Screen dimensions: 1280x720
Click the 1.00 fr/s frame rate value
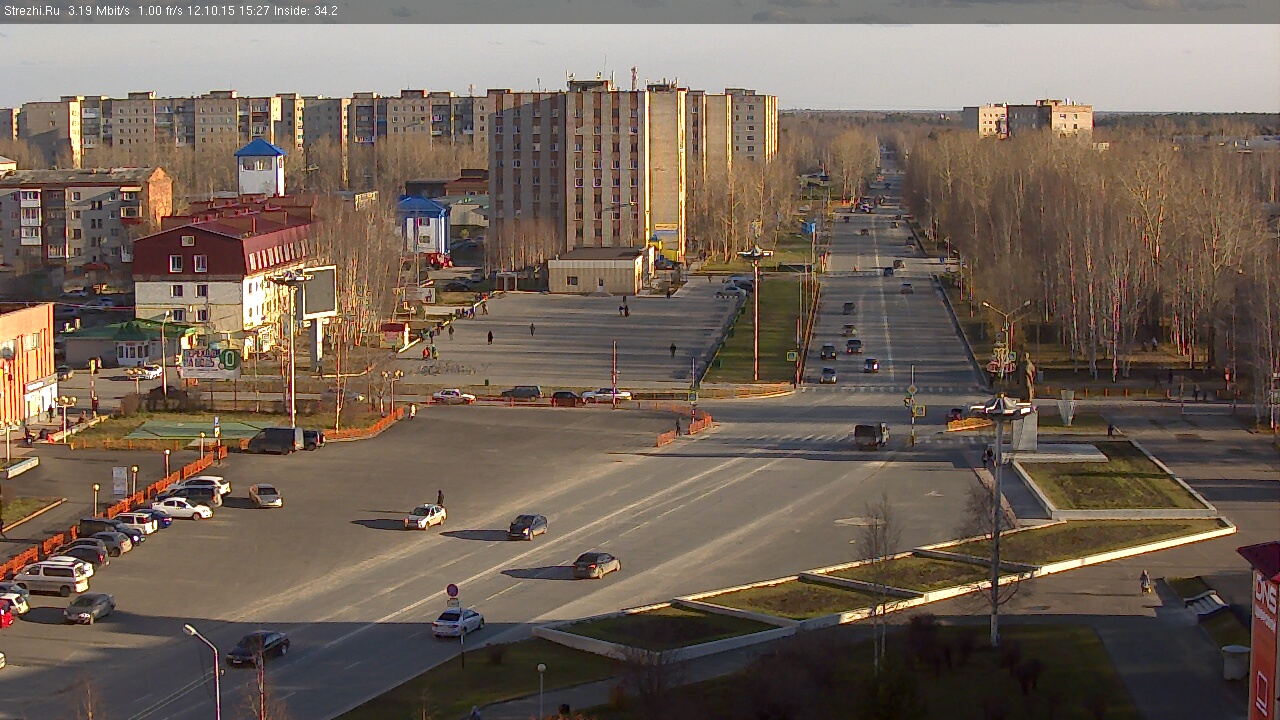point(161,11)
